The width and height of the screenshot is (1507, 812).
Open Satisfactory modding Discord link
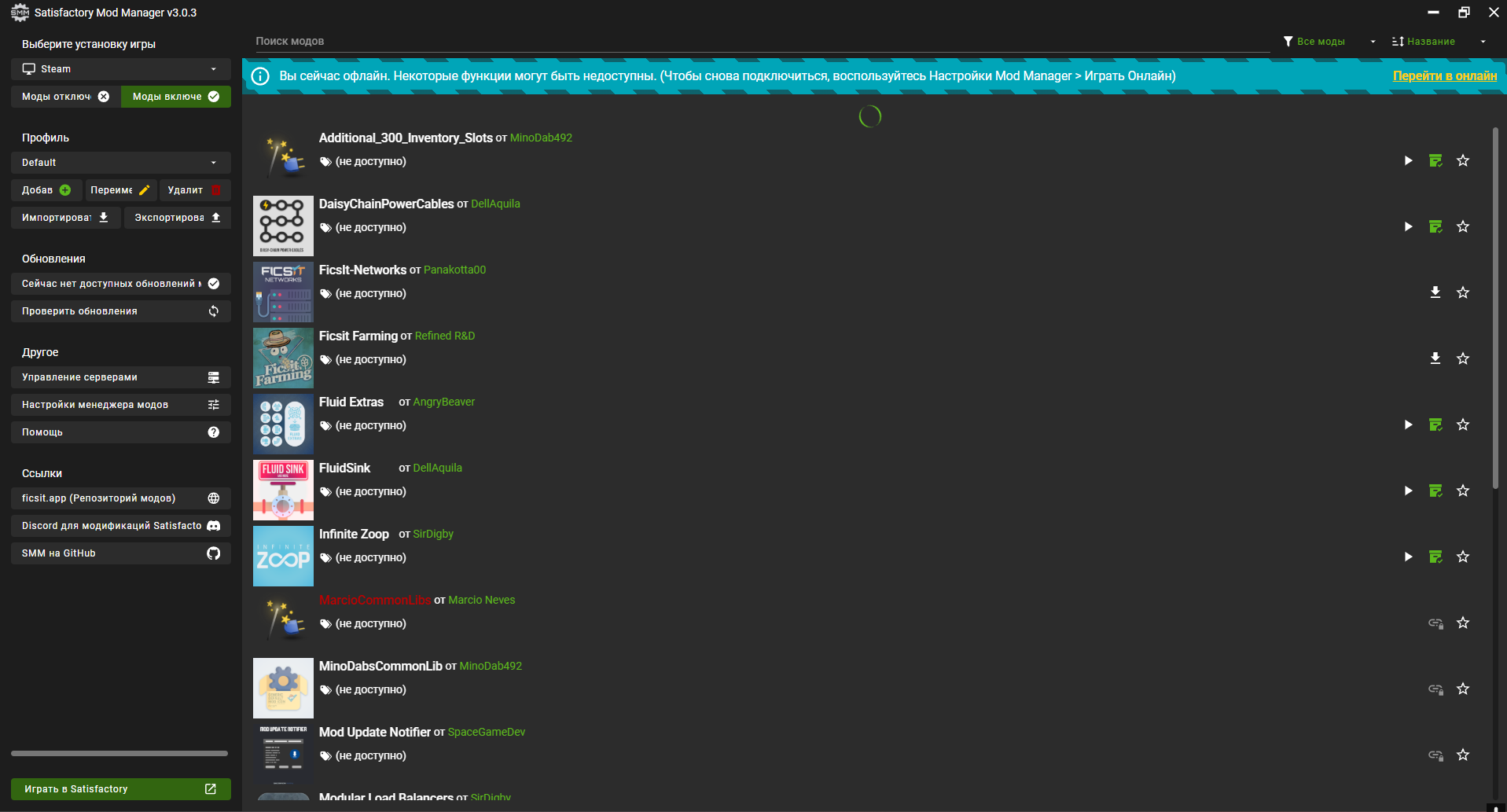coord(121,526)
